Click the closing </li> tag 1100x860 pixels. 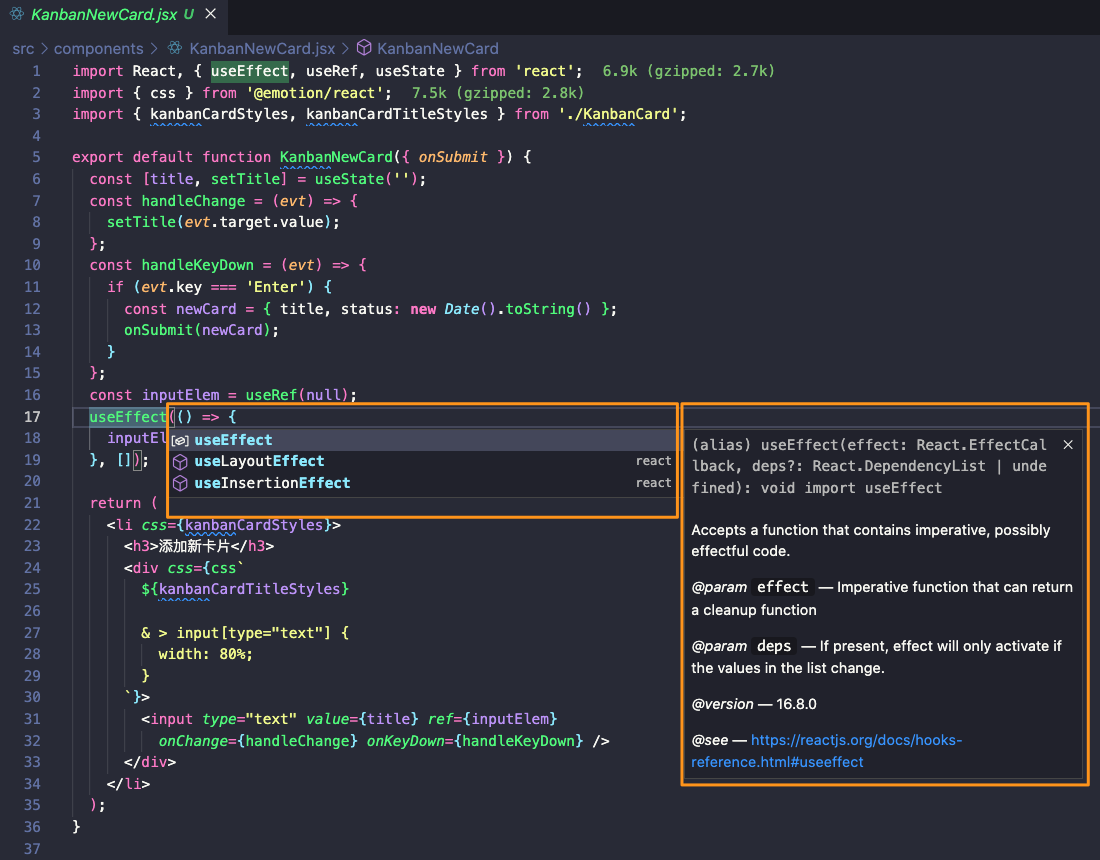coord(128,784)
